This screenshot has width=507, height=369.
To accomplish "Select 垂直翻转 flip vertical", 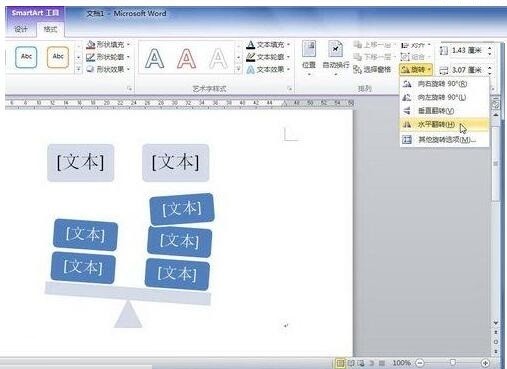I will pos(444,111).
